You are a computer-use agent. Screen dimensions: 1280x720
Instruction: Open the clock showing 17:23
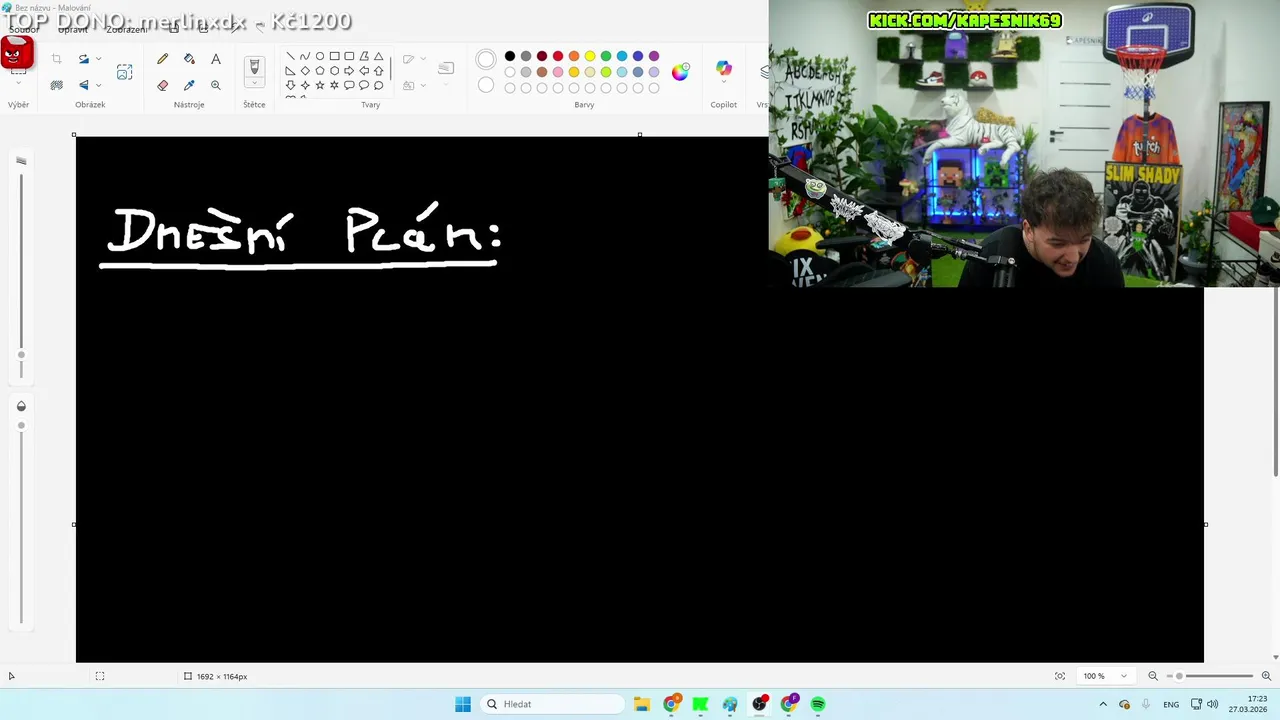[x=1247, y=704]
